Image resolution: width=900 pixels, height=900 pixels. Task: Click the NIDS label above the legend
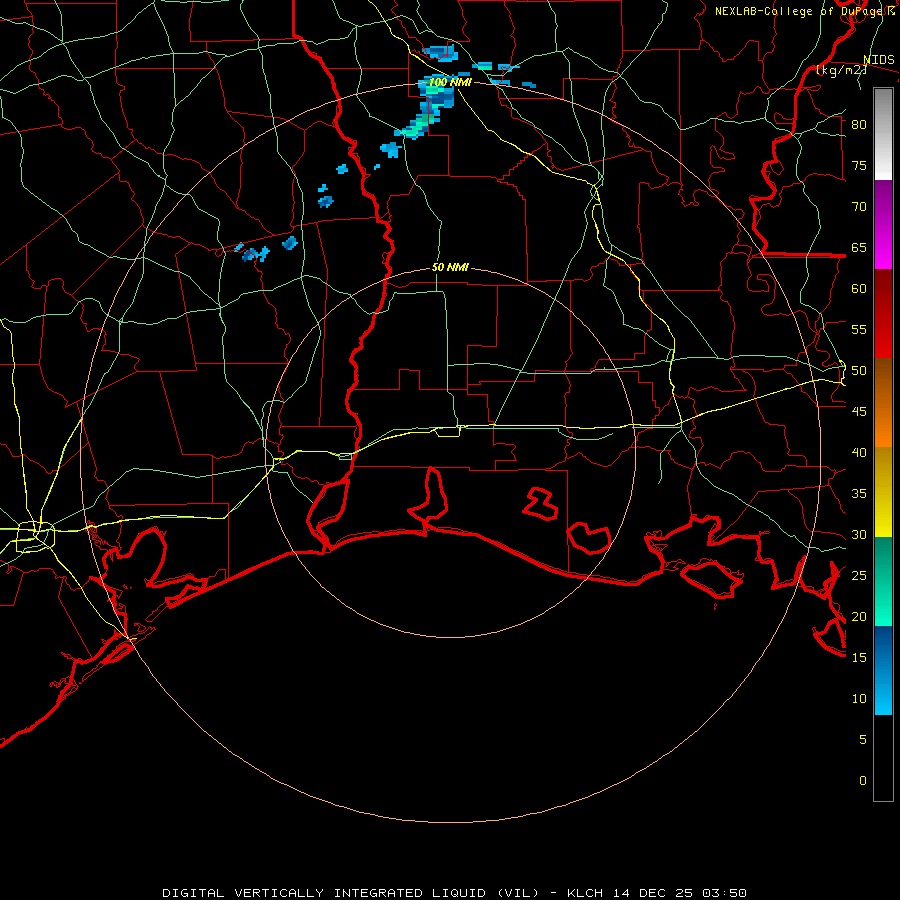click(x=878, y=60)
